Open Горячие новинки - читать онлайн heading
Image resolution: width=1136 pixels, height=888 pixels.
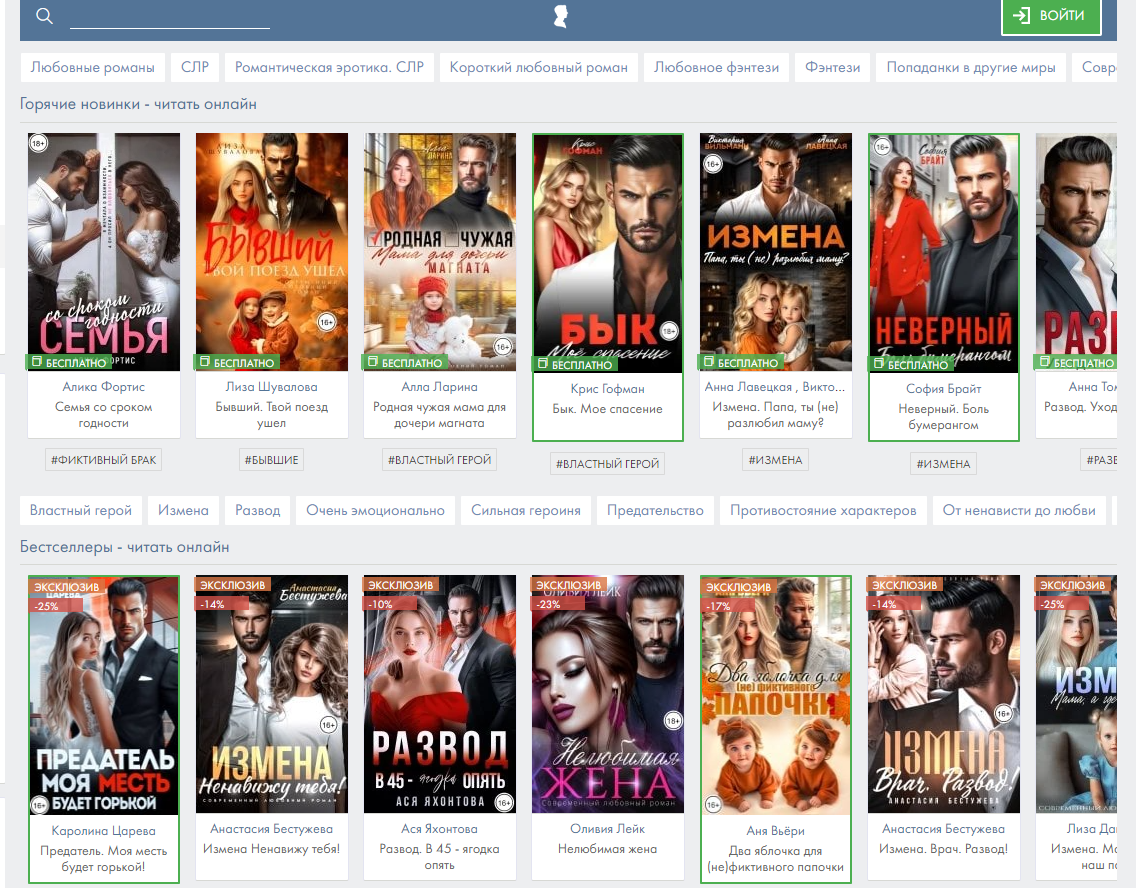coord(138,104)
